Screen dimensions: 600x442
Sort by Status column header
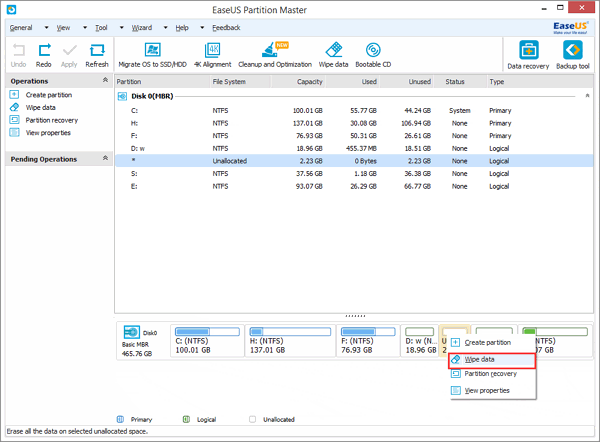tap(460, 82)
